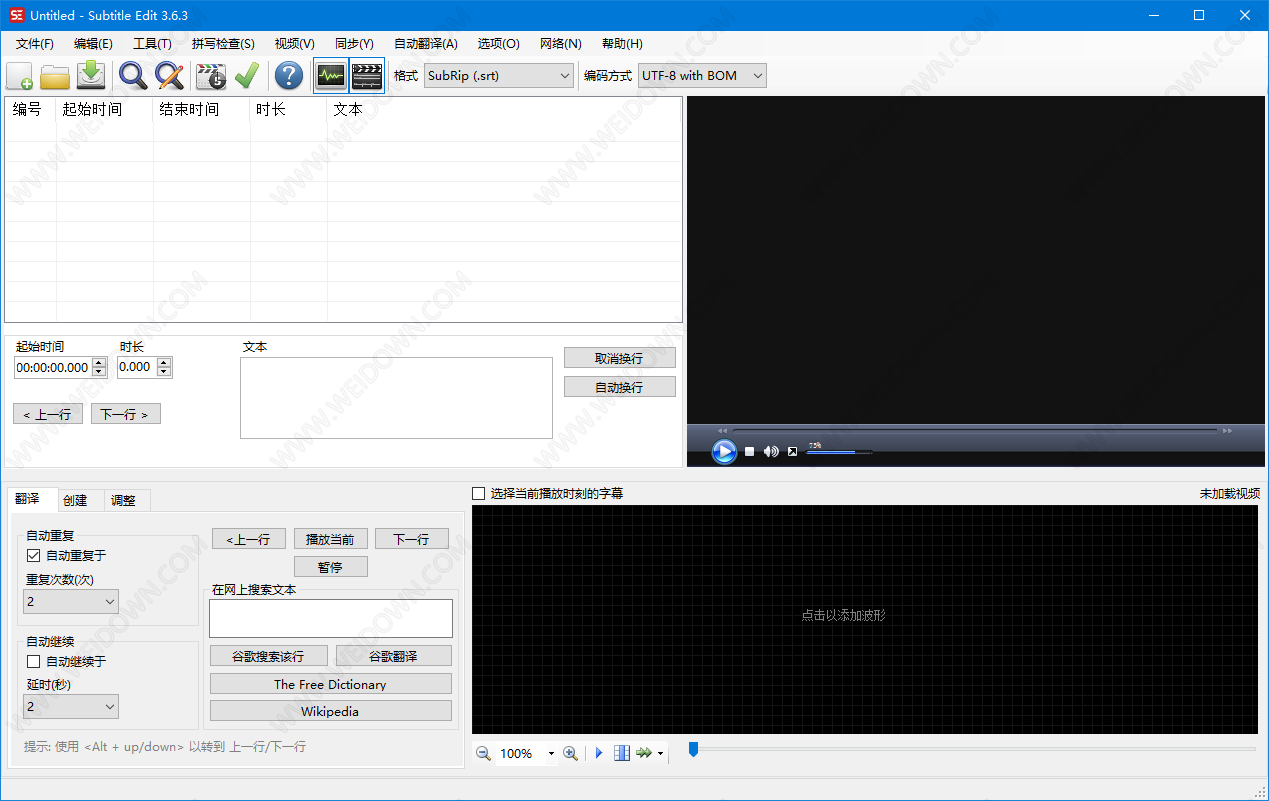The width and height of the screenshot is (1269, 801).
Task: Click the video player volume slider
Action: pos(839,452)
